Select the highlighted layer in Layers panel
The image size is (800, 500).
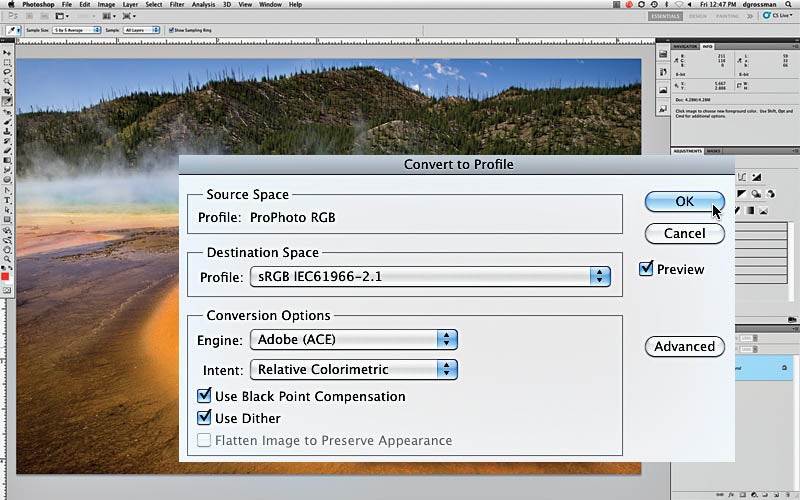pos(764,368)
